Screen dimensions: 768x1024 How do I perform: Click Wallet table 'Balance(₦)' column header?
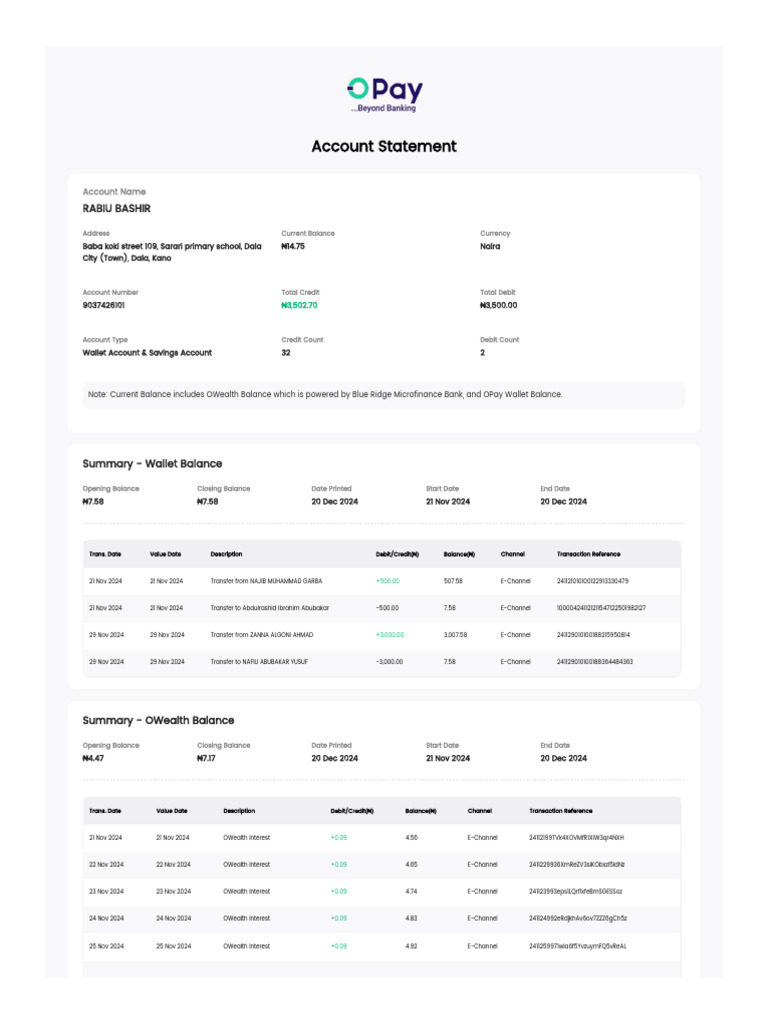click(459, 554)
